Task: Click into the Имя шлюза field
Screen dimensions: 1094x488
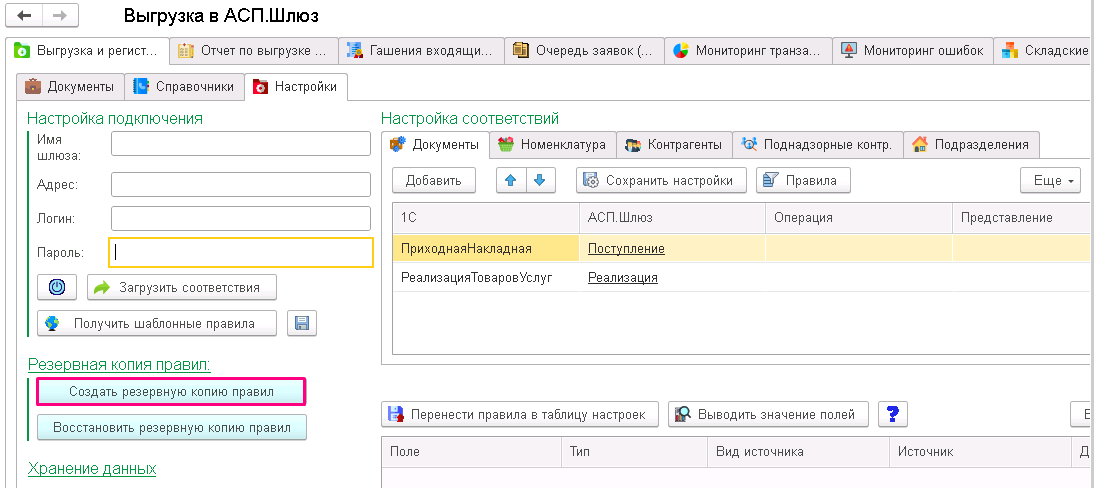Action: pyautogui.click(x=241, y=143)
